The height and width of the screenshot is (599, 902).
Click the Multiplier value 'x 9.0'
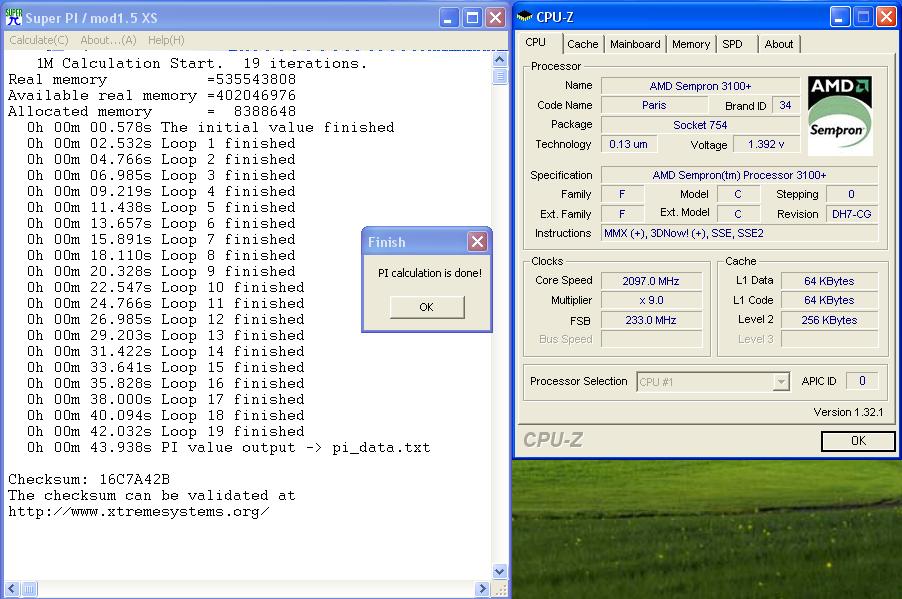coord(651,300)
